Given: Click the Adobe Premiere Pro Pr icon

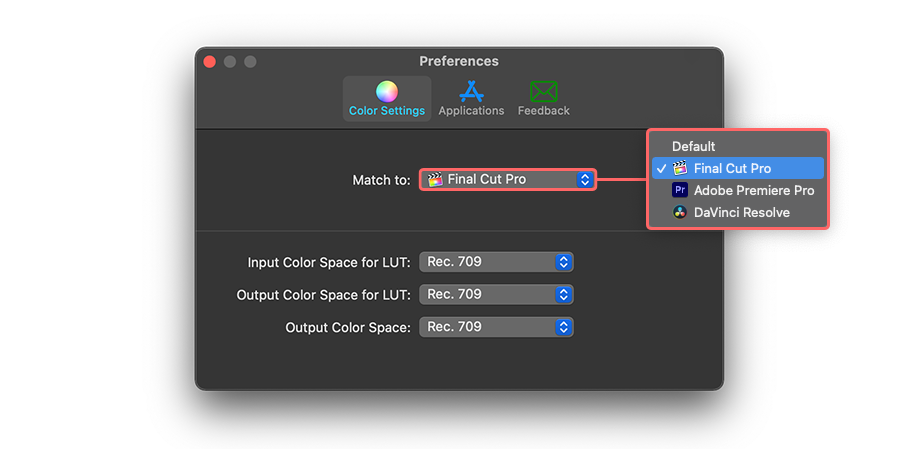Looking at the screenshot, I should coord(680,190).
